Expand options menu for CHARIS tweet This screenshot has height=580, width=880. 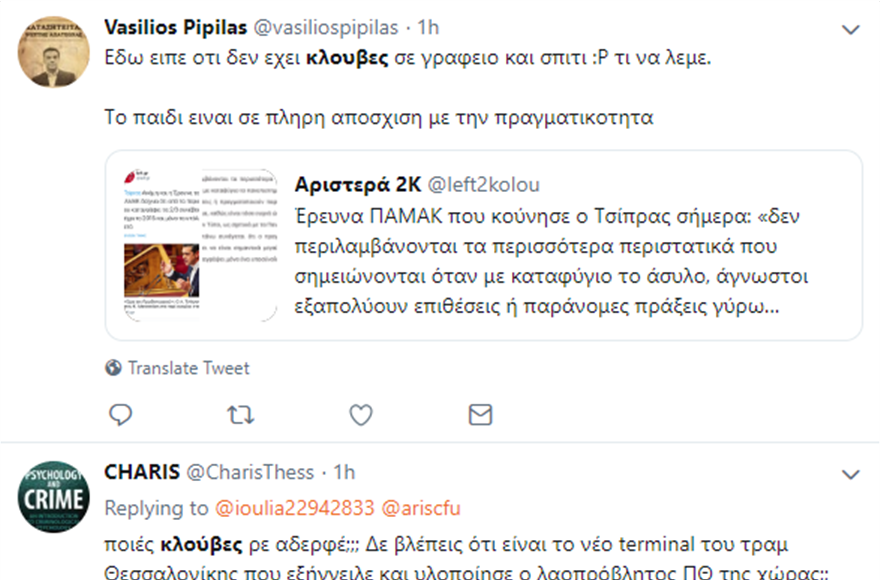point(850,473)
